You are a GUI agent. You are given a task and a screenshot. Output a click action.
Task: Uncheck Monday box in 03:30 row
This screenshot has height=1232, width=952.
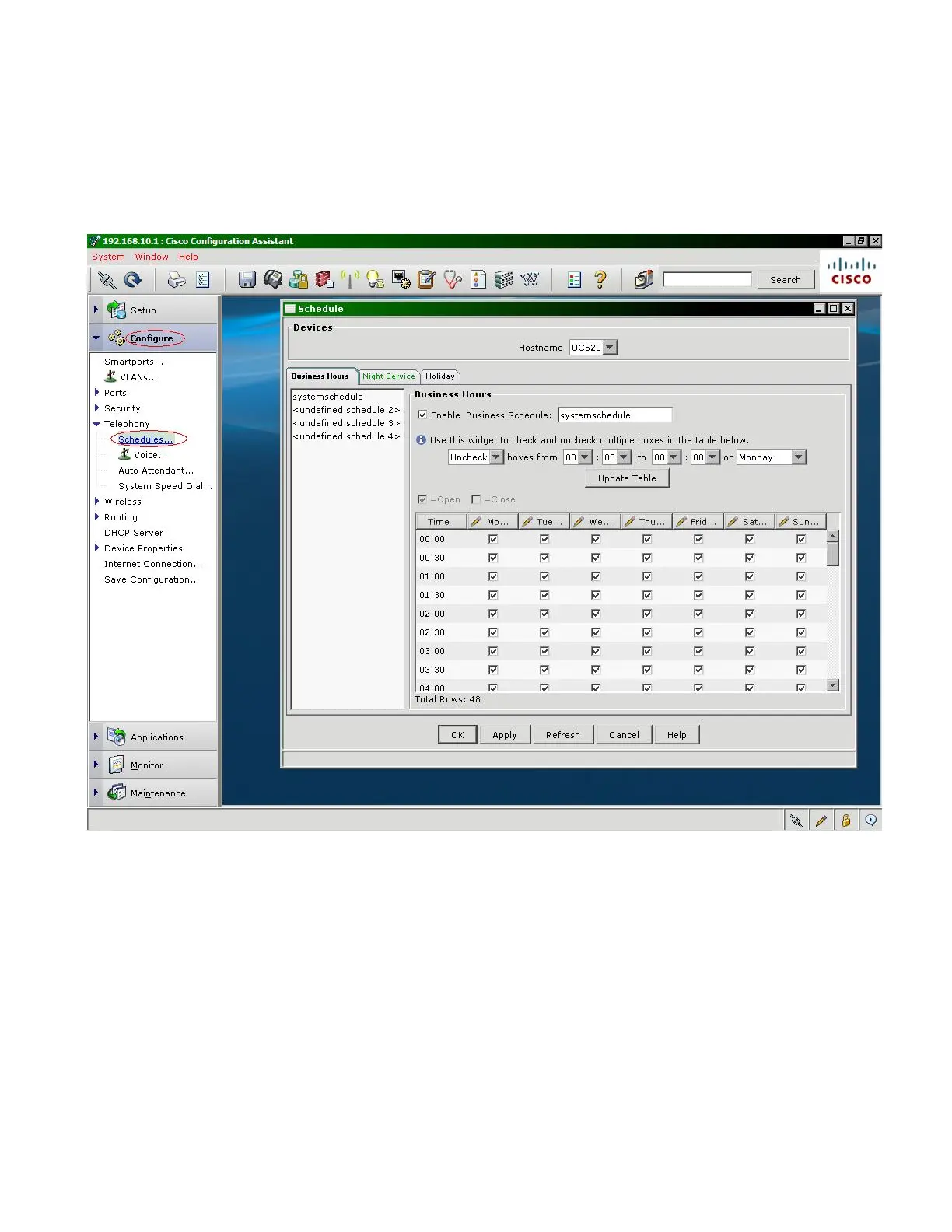point(493,670)
